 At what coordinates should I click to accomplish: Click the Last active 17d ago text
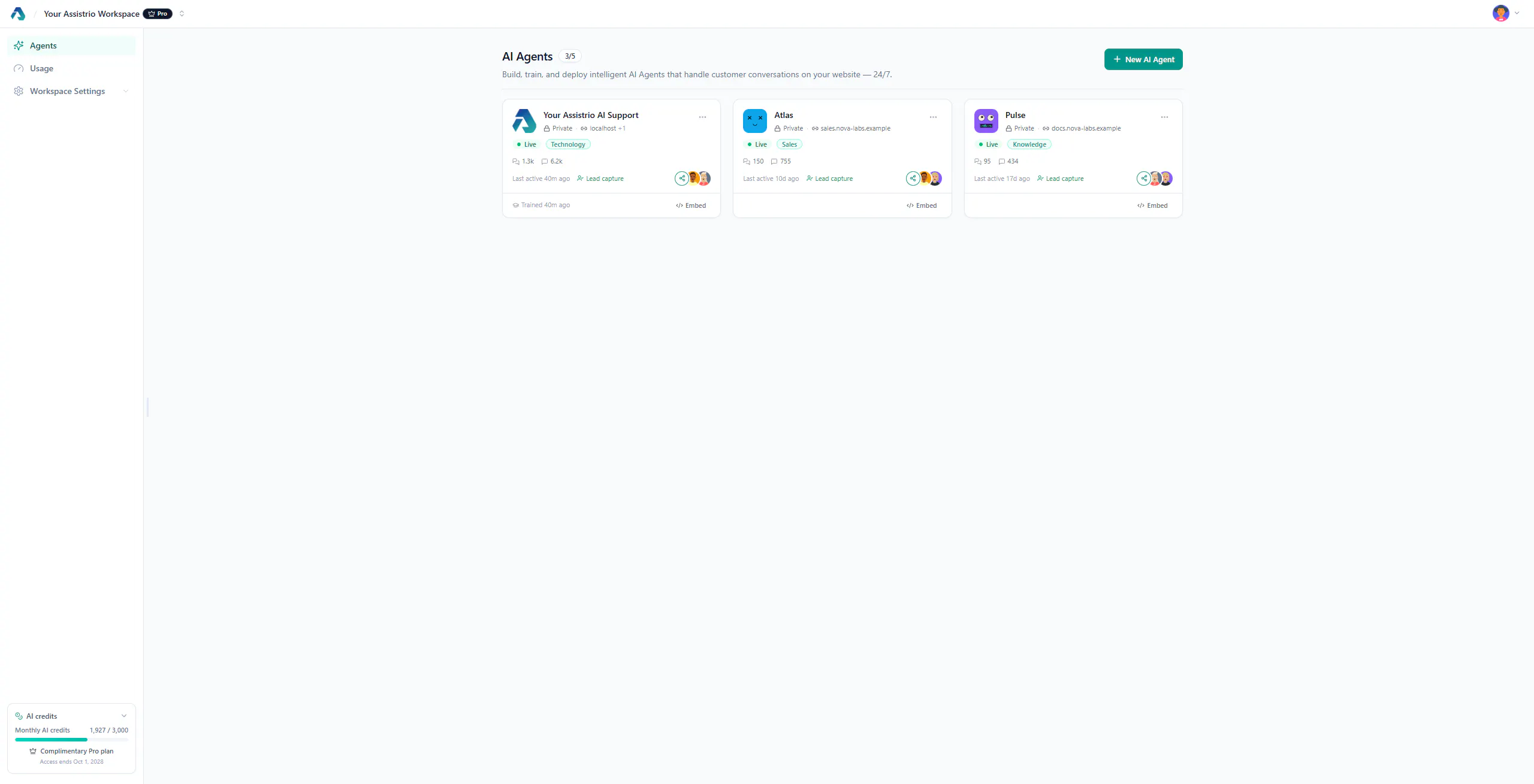pos(1002,178)
